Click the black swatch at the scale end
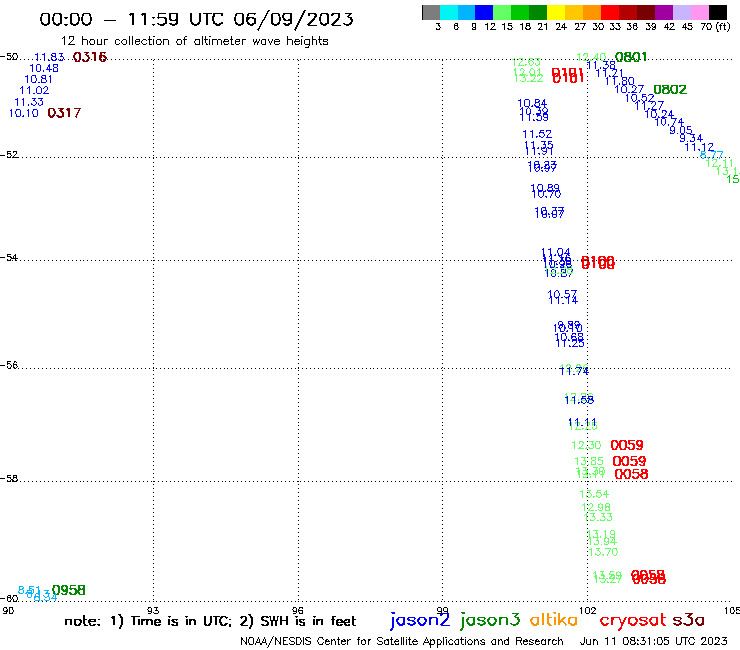740x650 pixels. point(718,12)
